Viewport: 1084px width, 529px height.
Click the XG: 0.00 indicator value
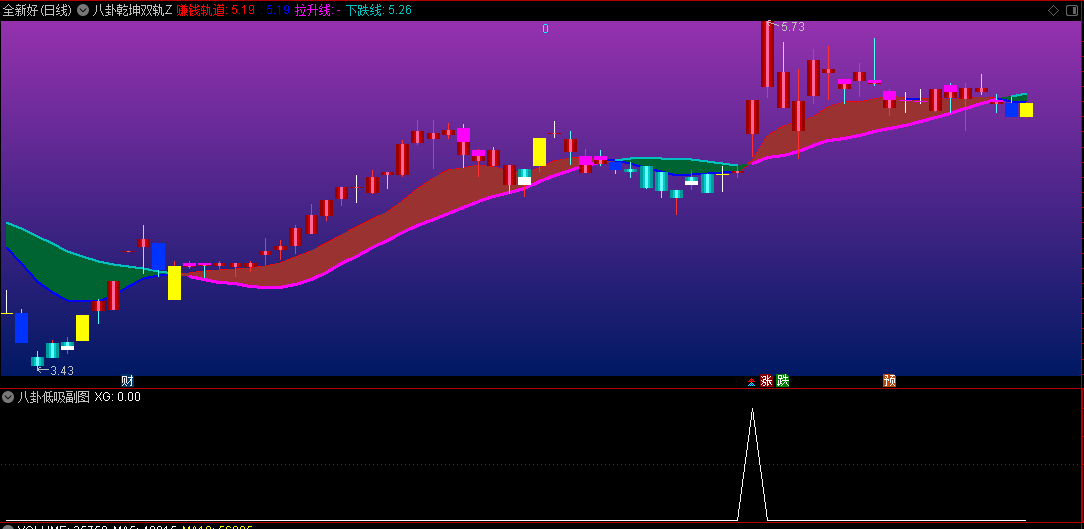point(118,397)
